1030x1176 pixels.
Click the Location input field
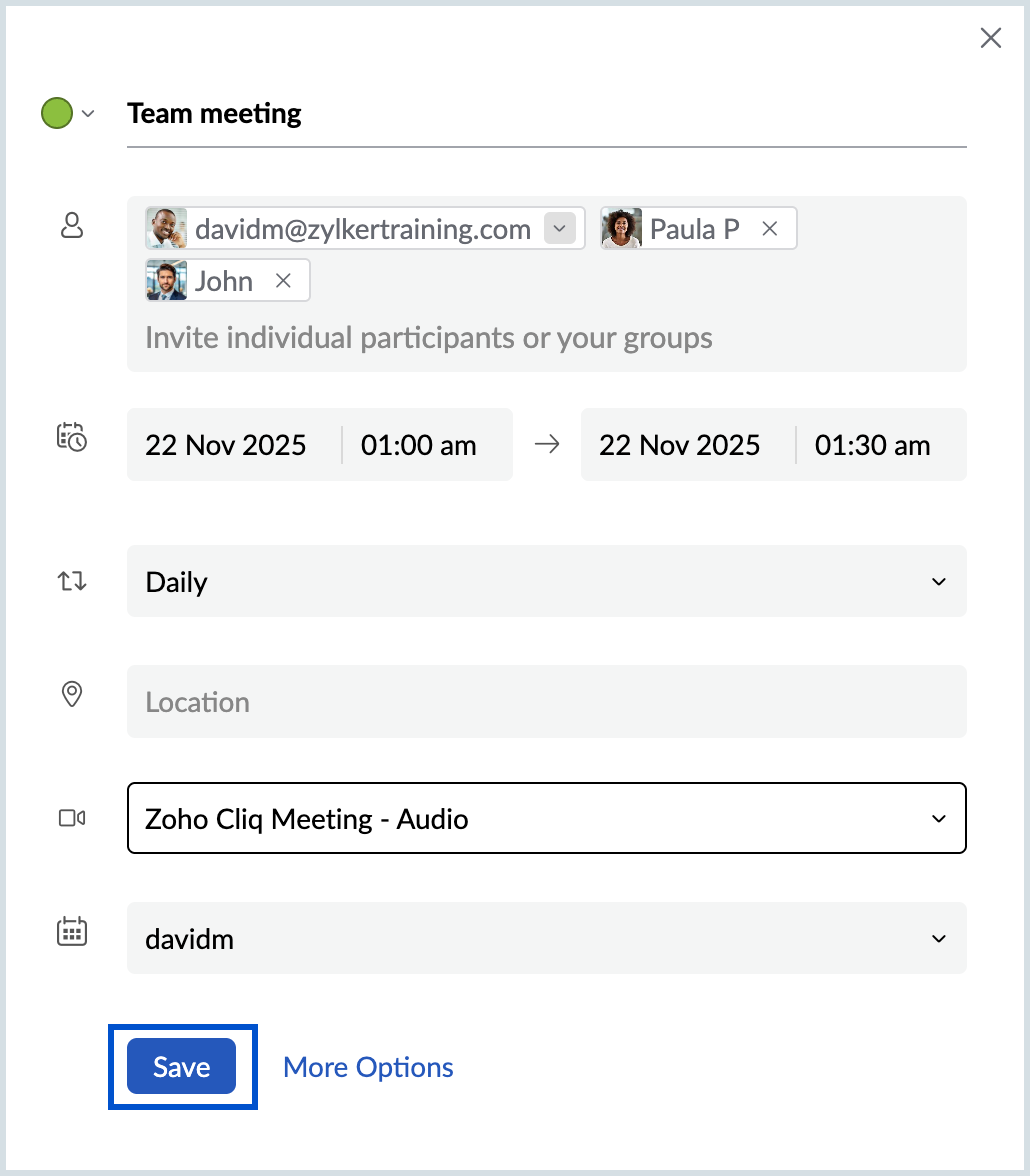[546, 702]
